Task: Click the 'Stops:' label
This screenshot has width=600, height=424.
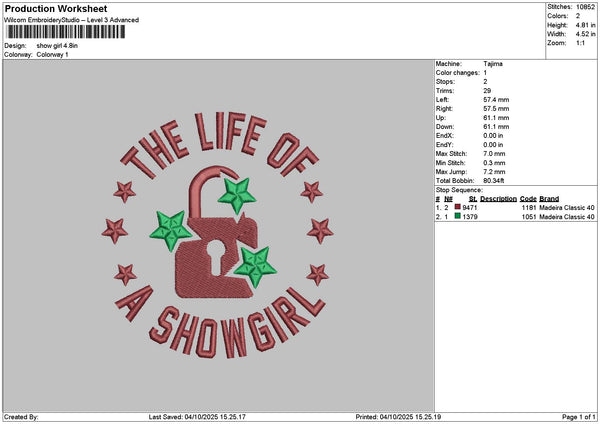Action: pos(445,82)
